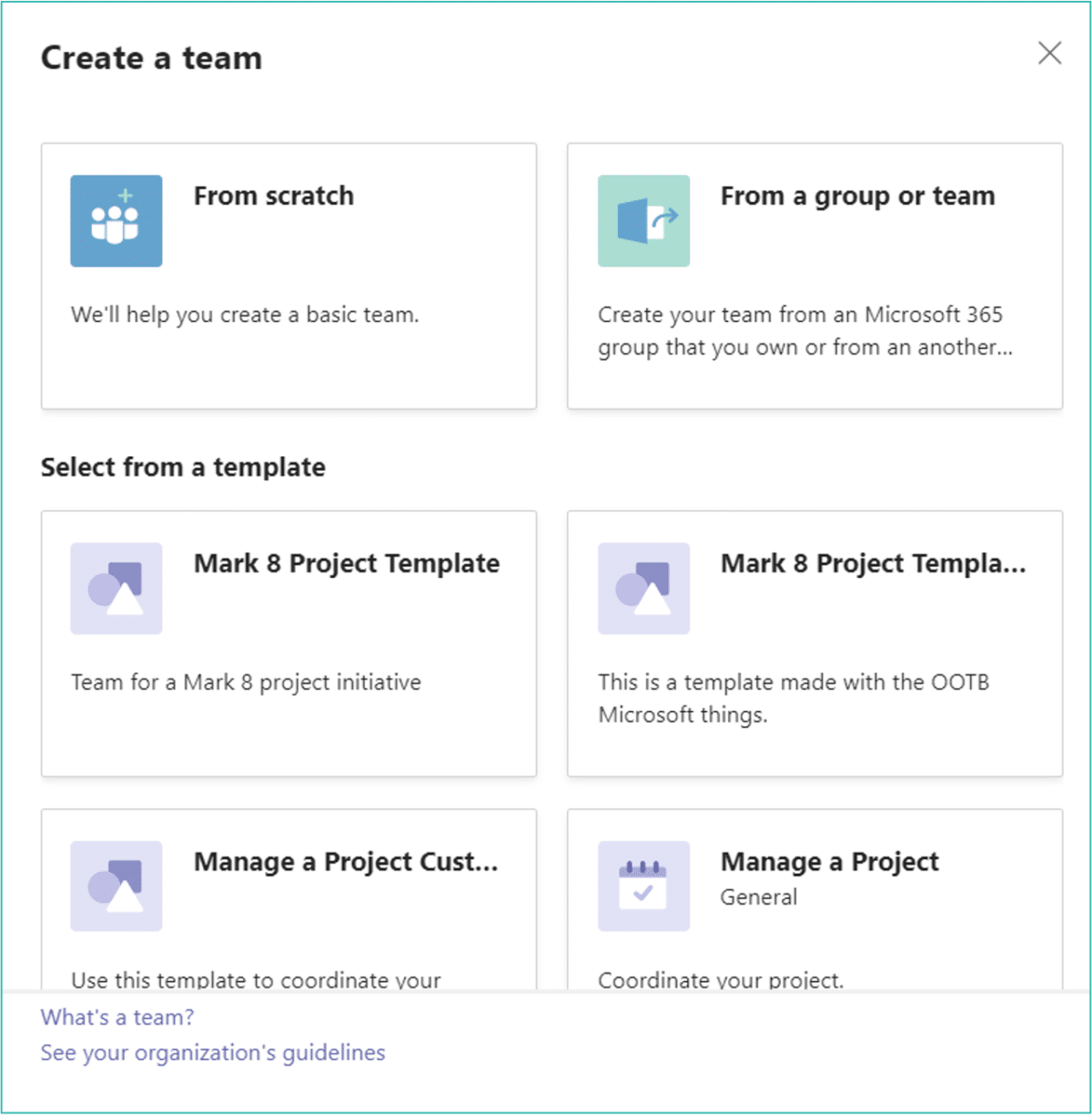
Task: Click the From scratch team icon
Action: (x=116, y=220)
